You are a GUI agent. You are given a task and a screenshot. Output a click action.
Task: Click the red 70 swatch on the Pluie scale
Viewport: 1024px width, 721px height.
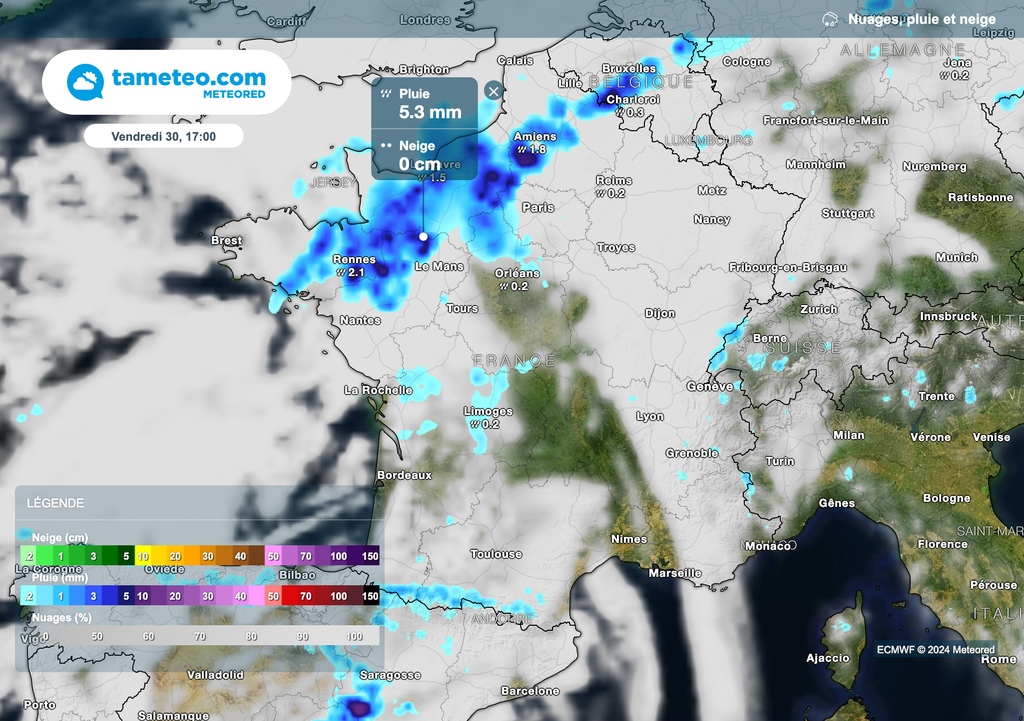coord(306,596)
